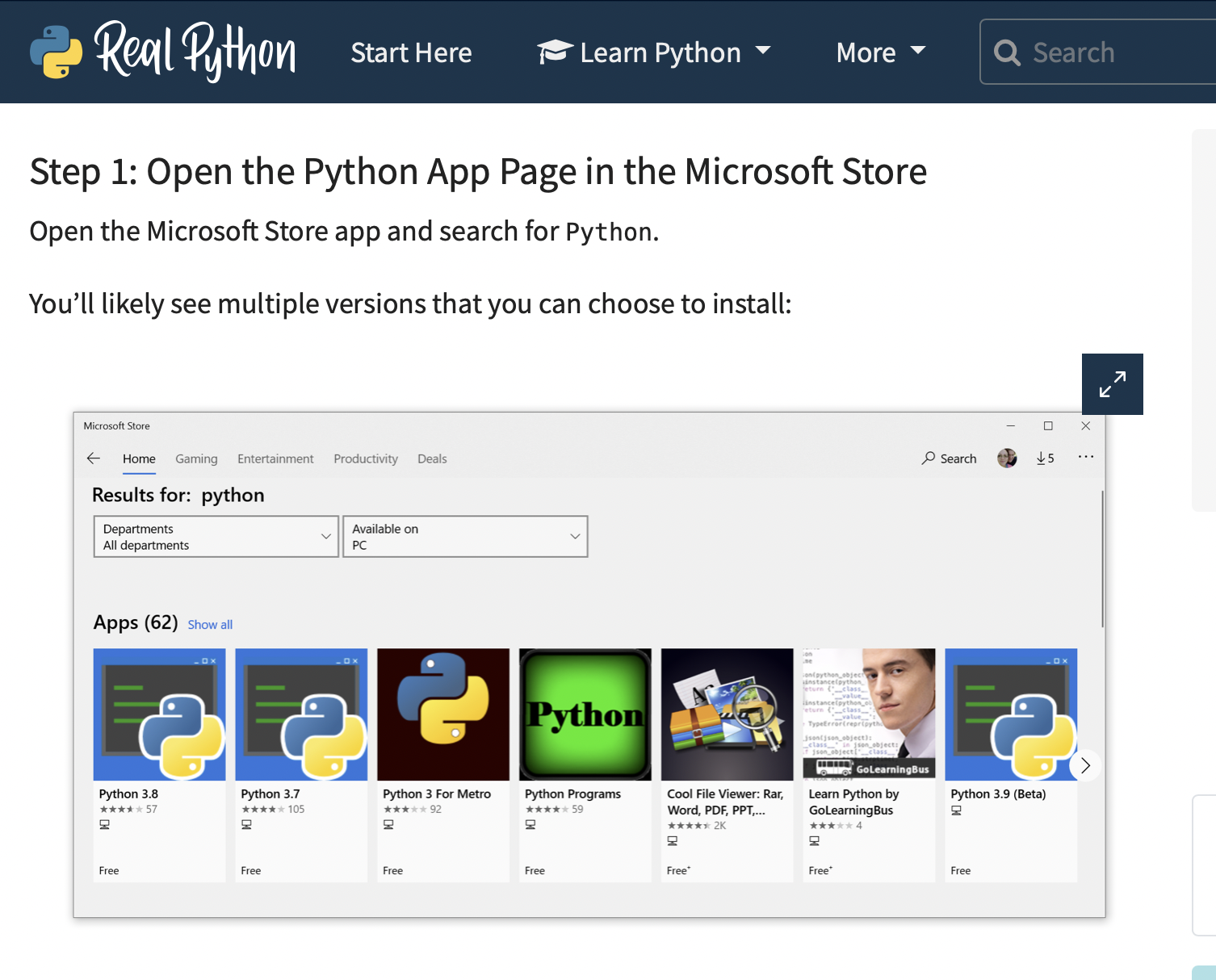Click the "Python 3.7" app title
This screenshot has width=1216, height=980.
[270, 794]
